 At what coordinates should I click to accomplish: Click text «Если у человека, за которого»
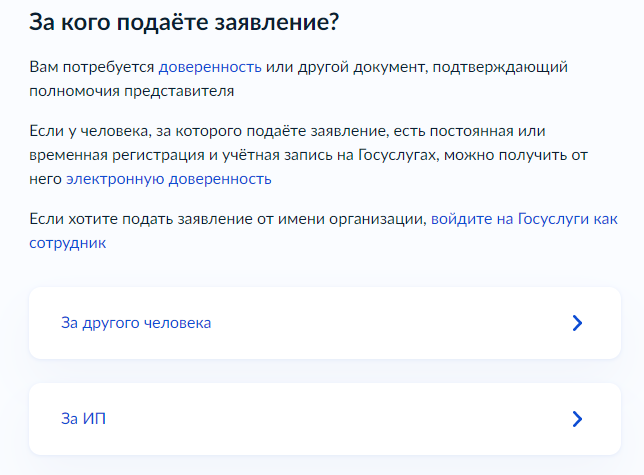click(134, 131)
